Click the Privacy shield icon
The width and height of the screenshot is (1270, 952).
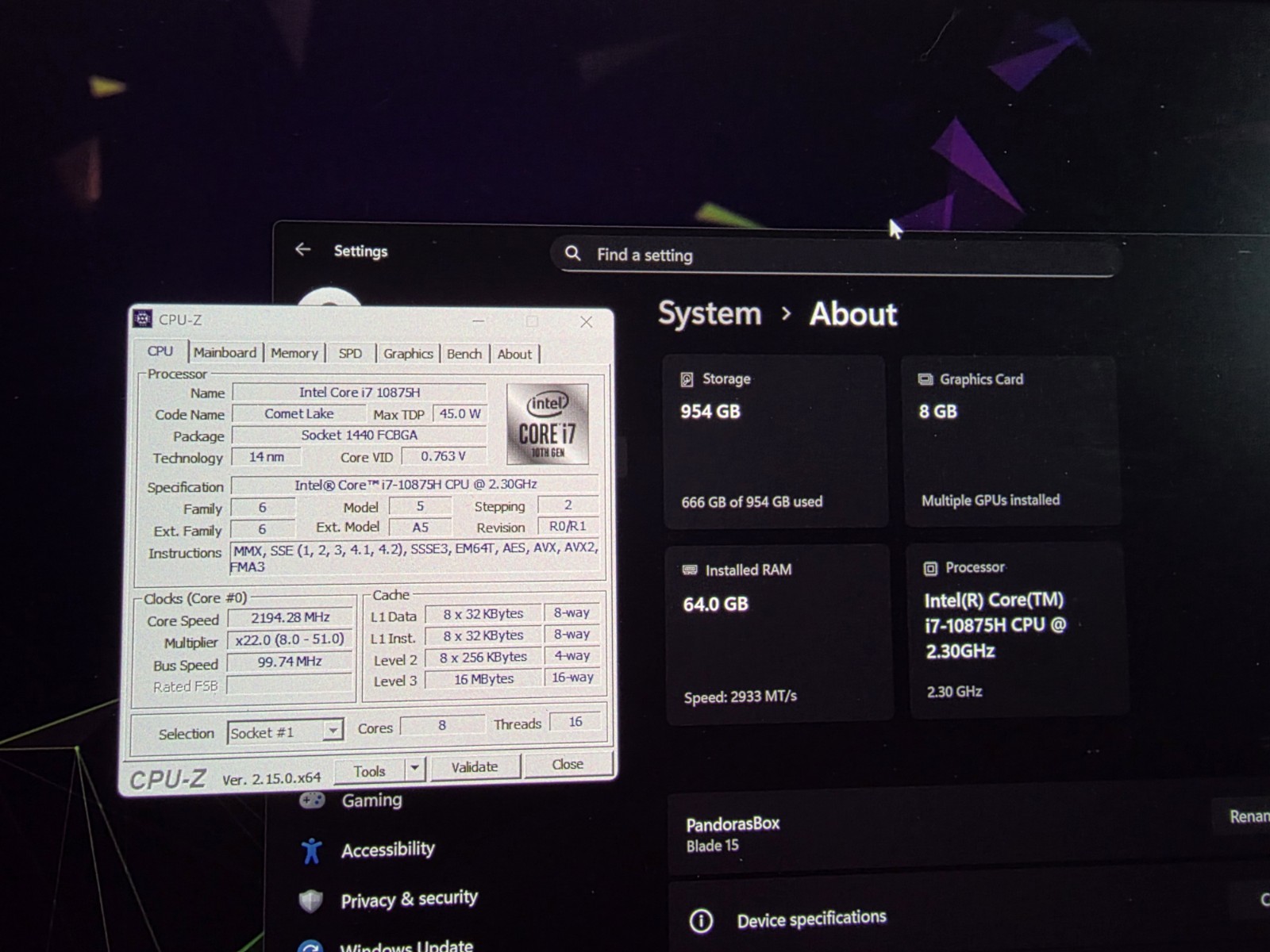pyautogui.click(x=310, y=900)
